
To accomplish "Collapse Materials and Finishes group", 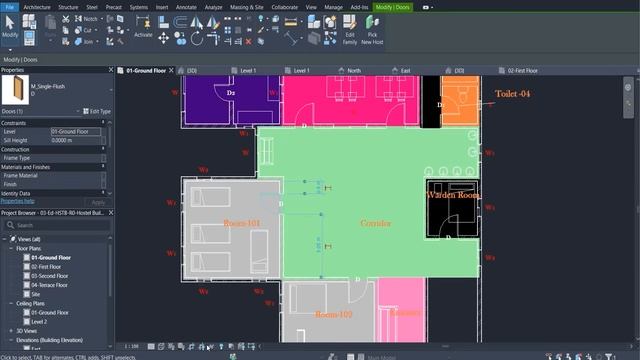I will (x=103, y=167).
